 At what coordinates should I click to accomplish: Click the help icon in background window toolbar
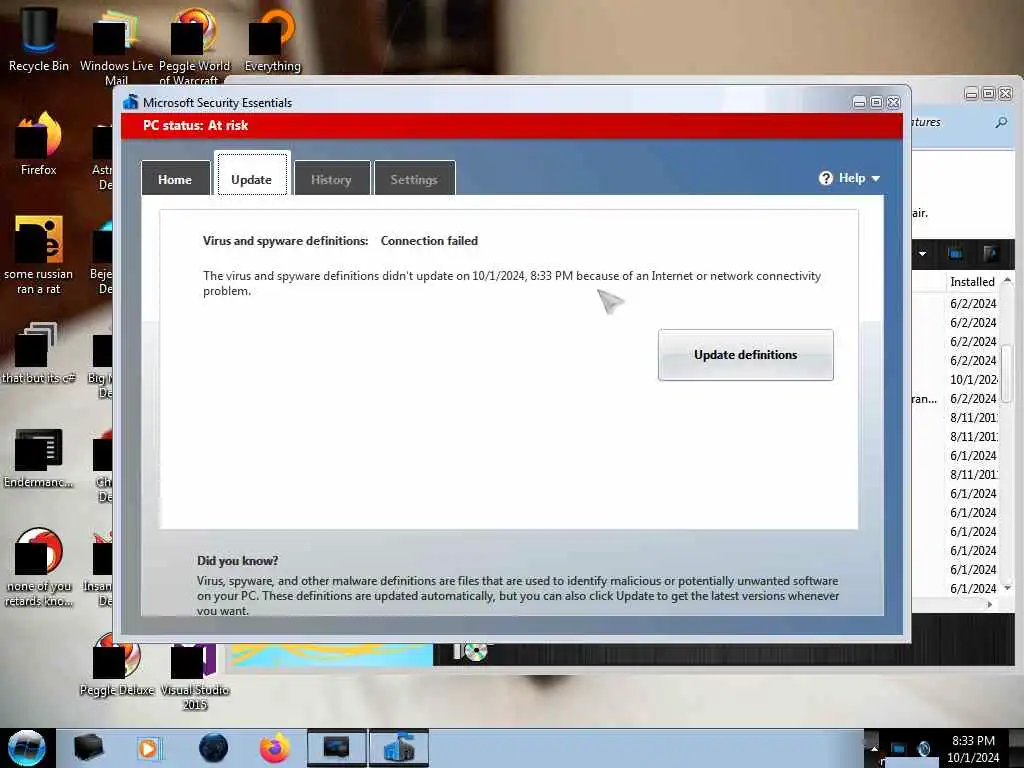coord(991,253)
